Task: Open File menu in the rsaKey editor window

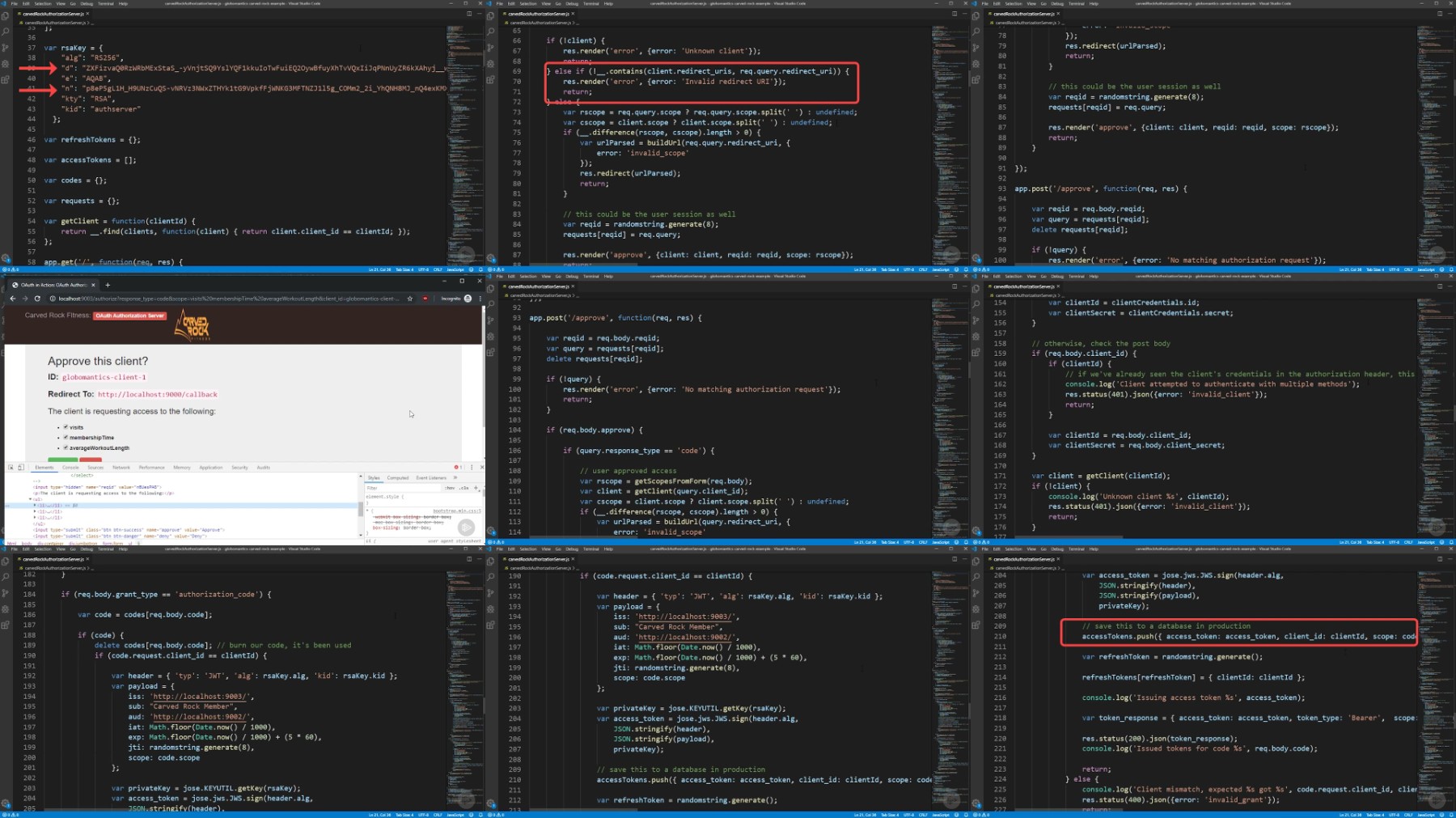Action: coord(14,3)
